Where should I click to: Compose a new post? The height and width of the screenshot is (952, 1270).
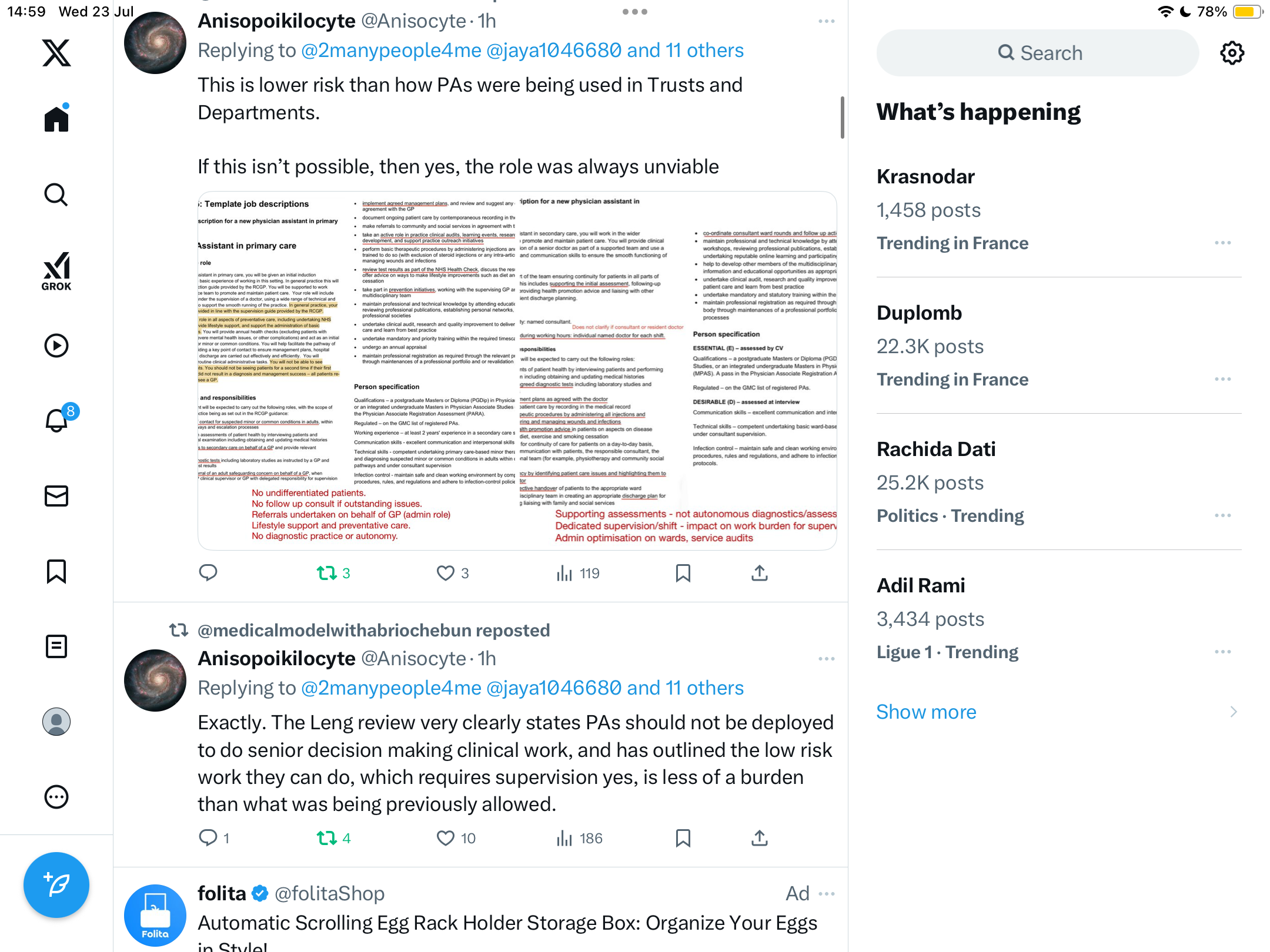point(56,884)
